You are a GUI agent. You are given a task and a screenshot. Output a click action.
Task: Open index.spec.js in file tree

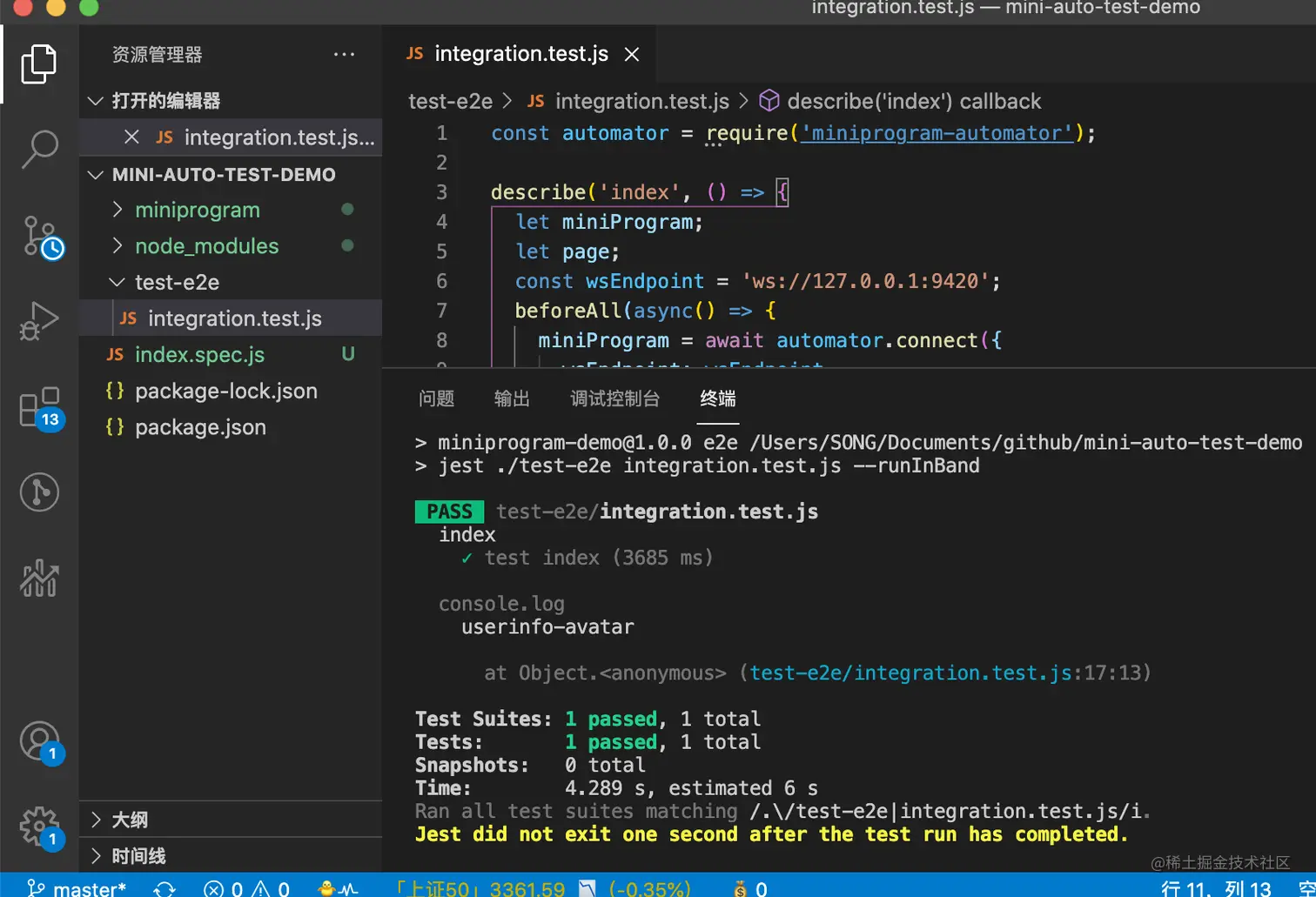199,355
